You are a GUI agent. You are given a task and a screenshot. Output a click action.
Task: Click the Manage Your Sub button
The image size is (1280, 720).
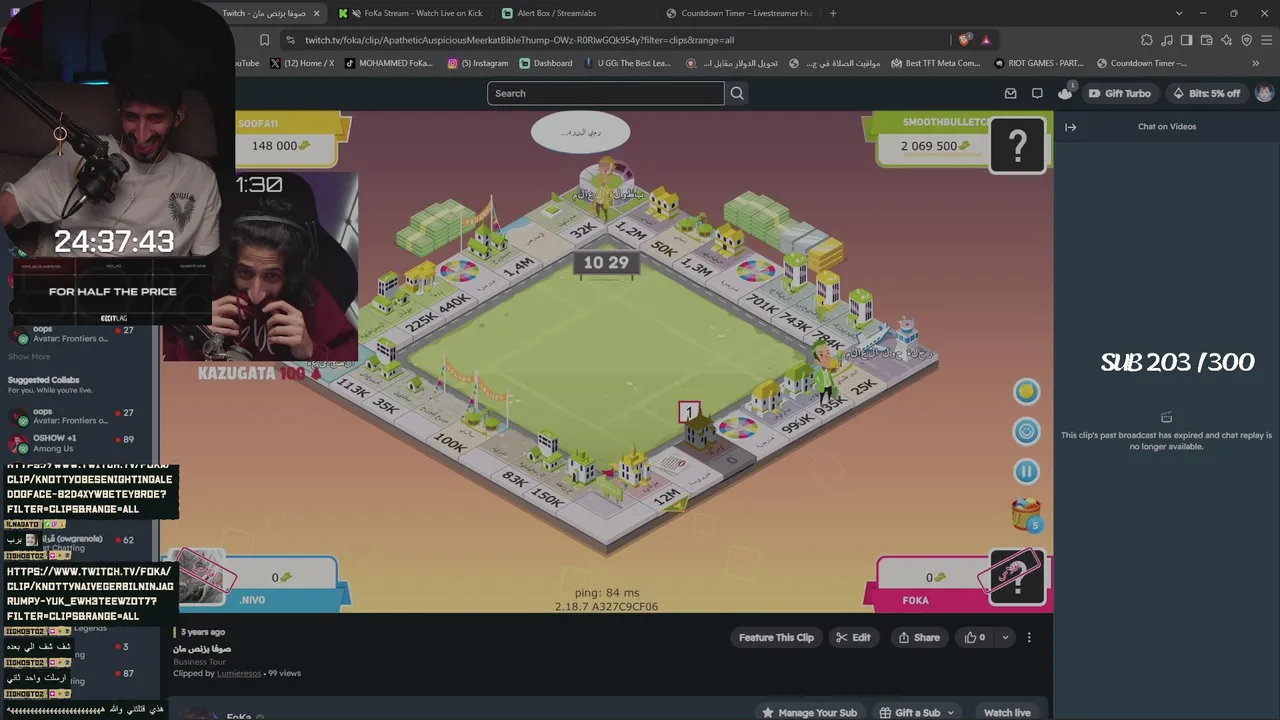(x=809, y=712)
